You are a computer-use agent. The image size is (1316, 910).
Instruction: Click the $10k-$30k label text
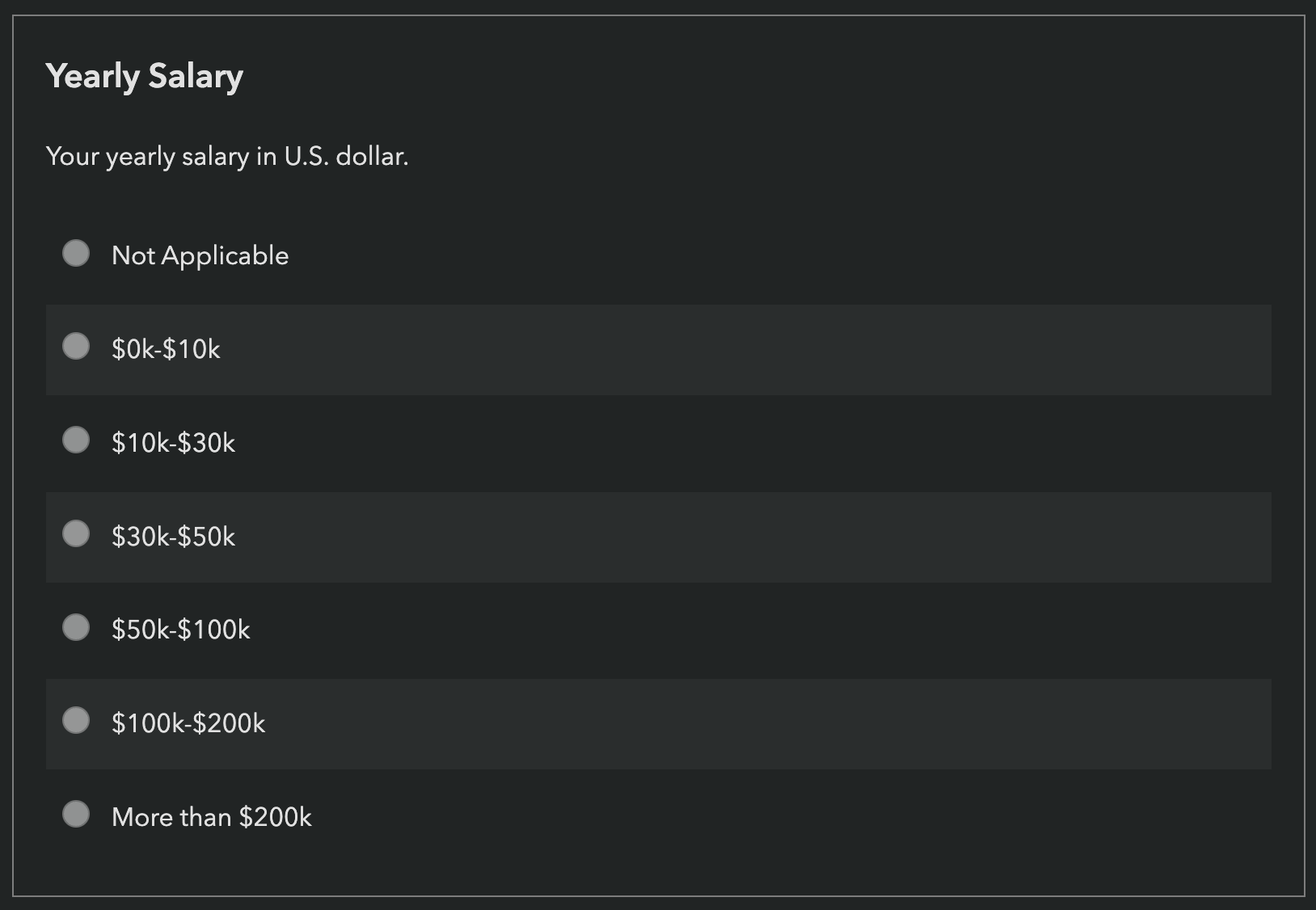(x=173, y=443)
